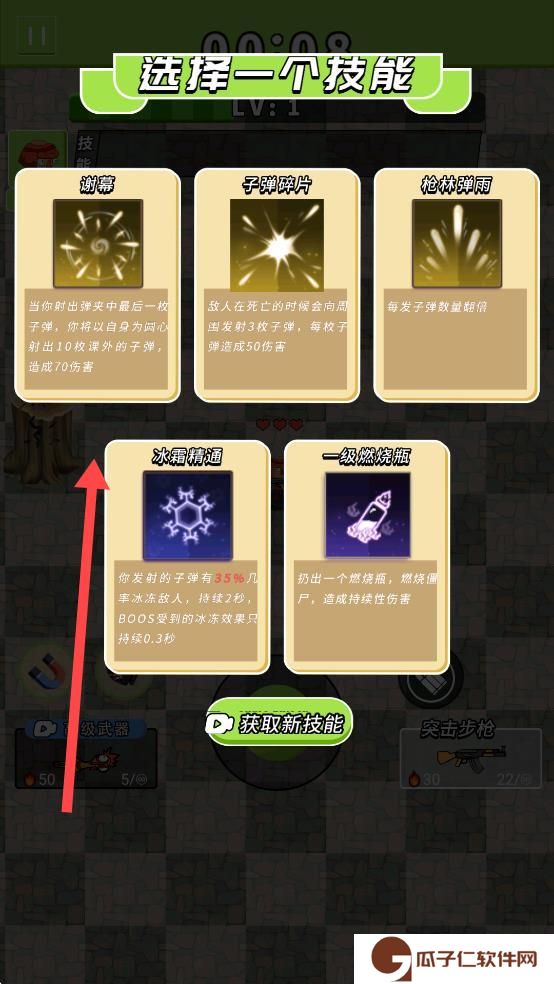Click the LV: 1 experience progress bar
This screenshot has height=984, width=554.
276,107
